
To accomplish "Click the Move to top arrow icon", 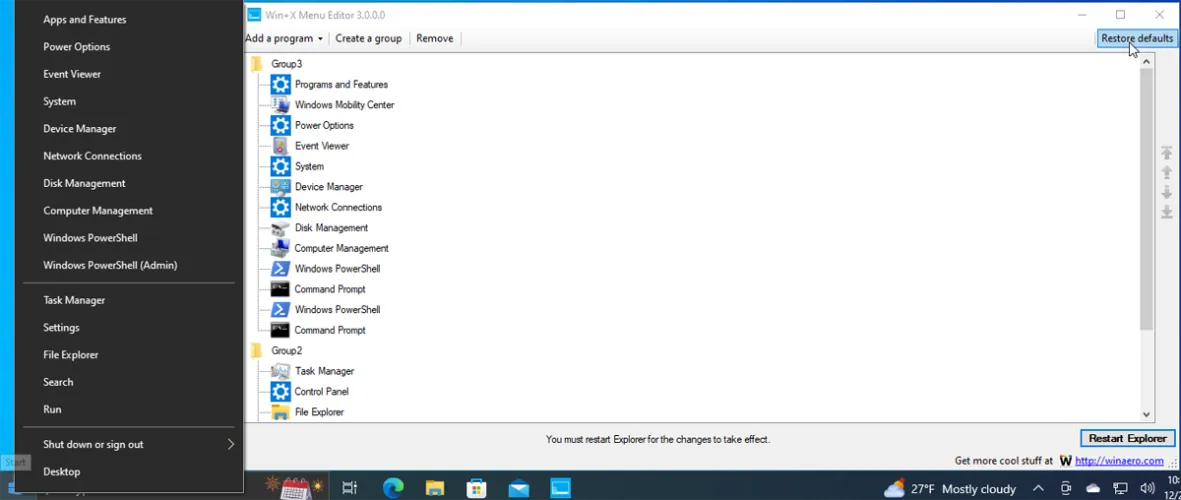I will (x=1166, y=153).
